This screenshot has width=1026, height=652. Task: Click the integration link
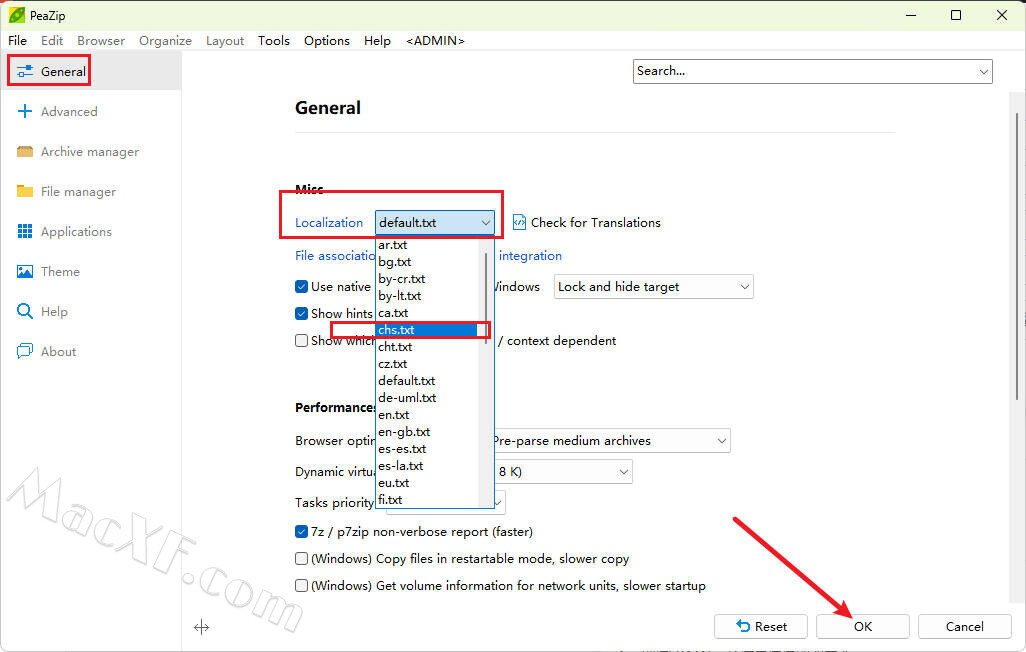coord(530,255)
